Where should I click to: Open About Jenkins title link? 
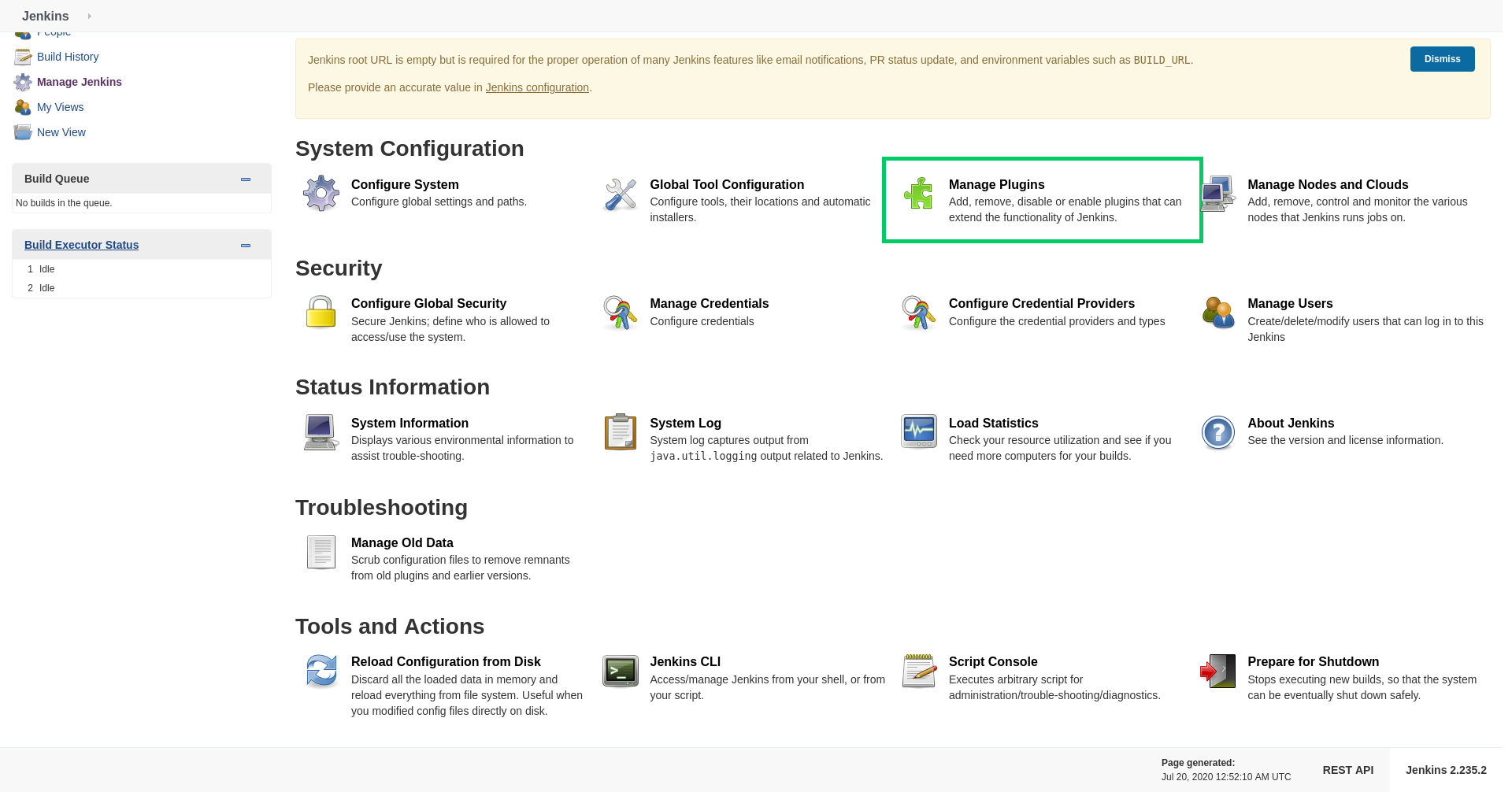coord(1291,423)
